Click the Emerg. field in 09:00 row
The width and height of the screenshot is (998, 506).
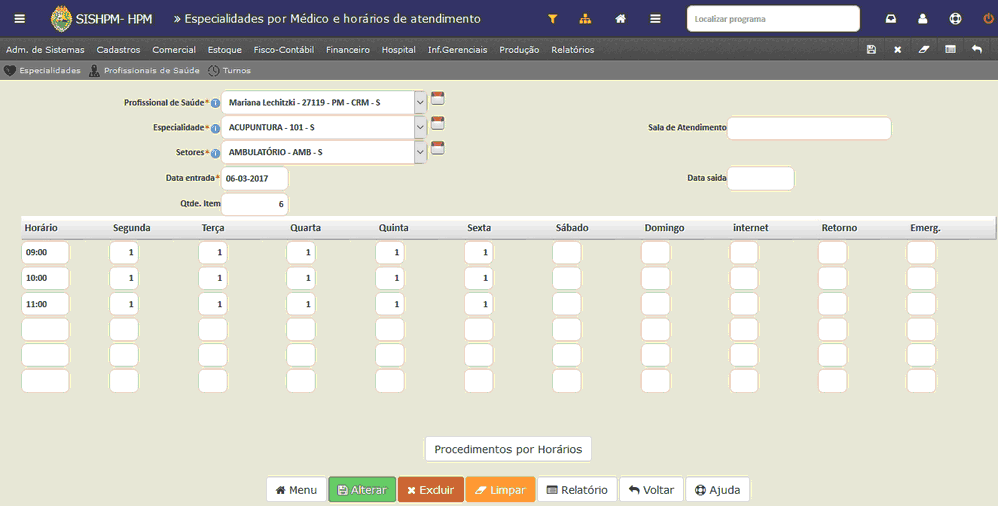click(921, 253)
